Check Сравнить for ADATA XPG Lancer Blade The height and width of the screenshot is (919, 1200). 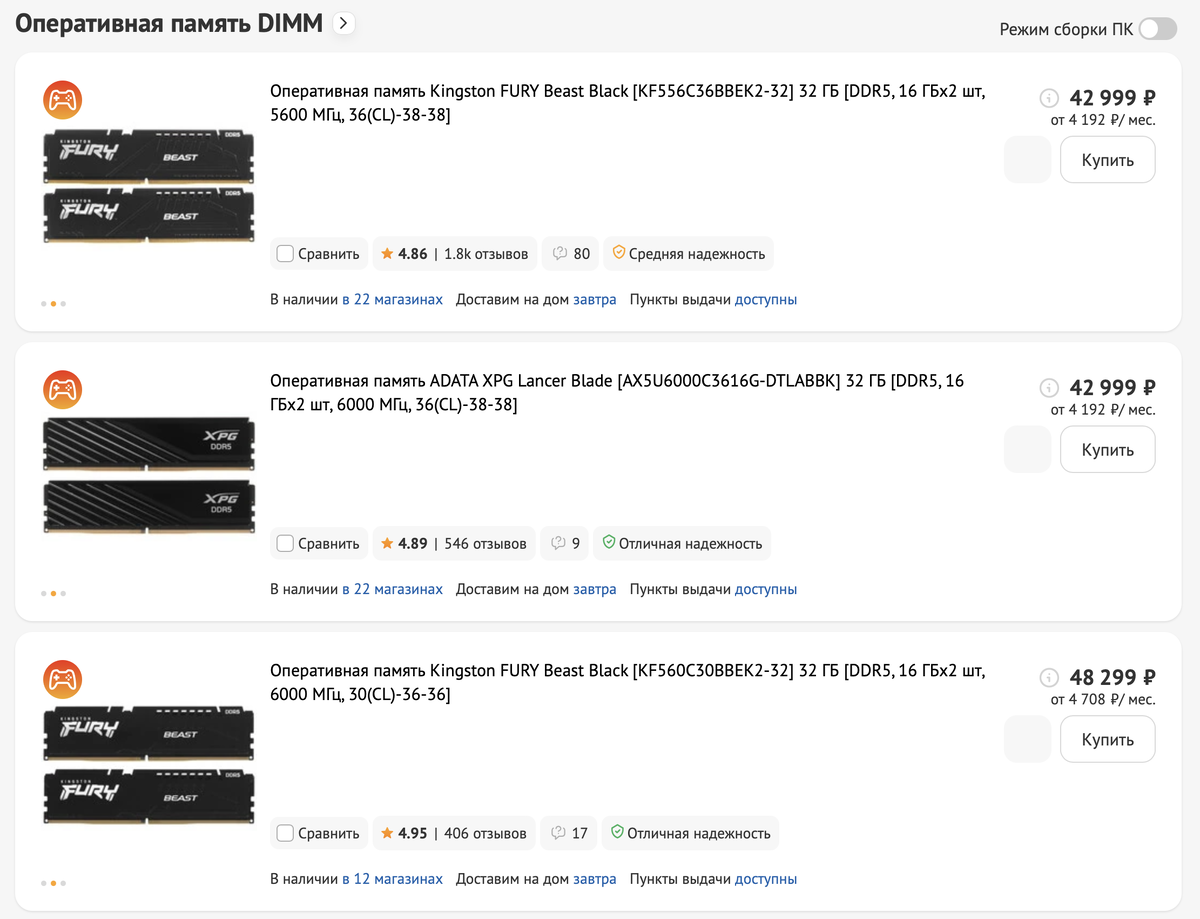coord(285,544)
